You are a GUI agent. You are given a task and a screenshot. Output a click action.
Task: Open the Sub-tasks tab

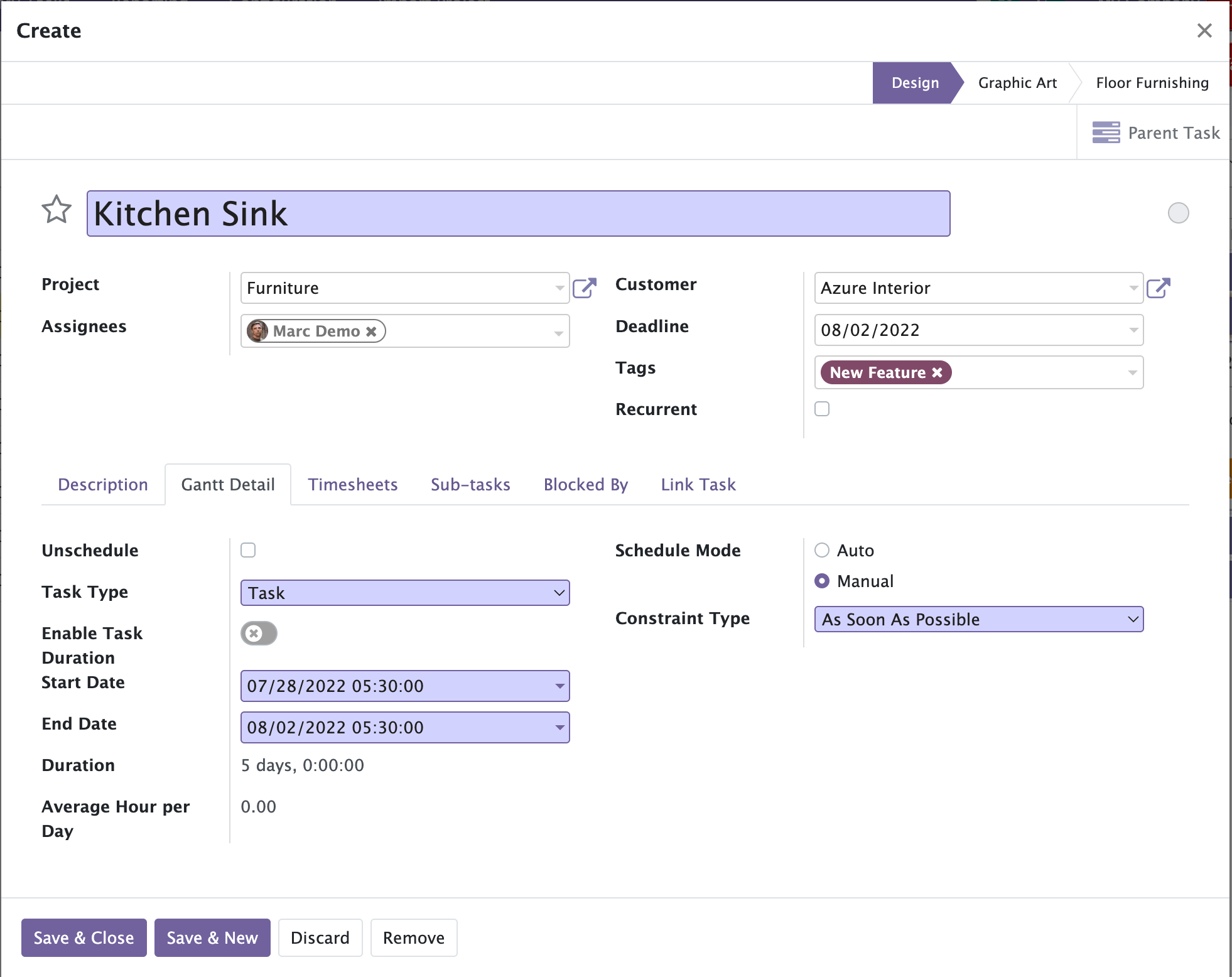click(x=470, y=485)
